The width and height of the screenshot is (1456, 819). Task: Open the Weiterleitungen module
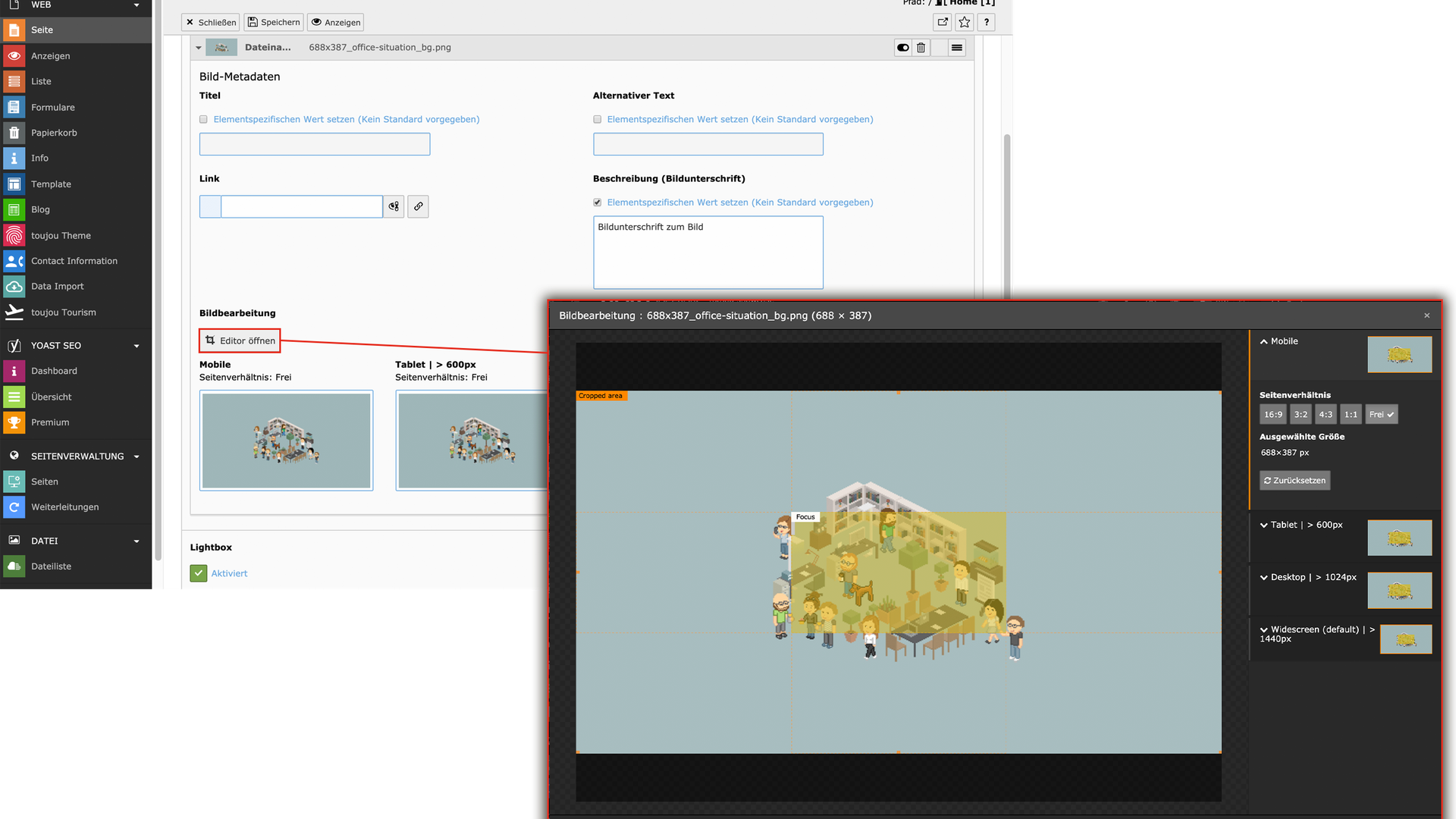pyautogui.click(x=64, y=507)
